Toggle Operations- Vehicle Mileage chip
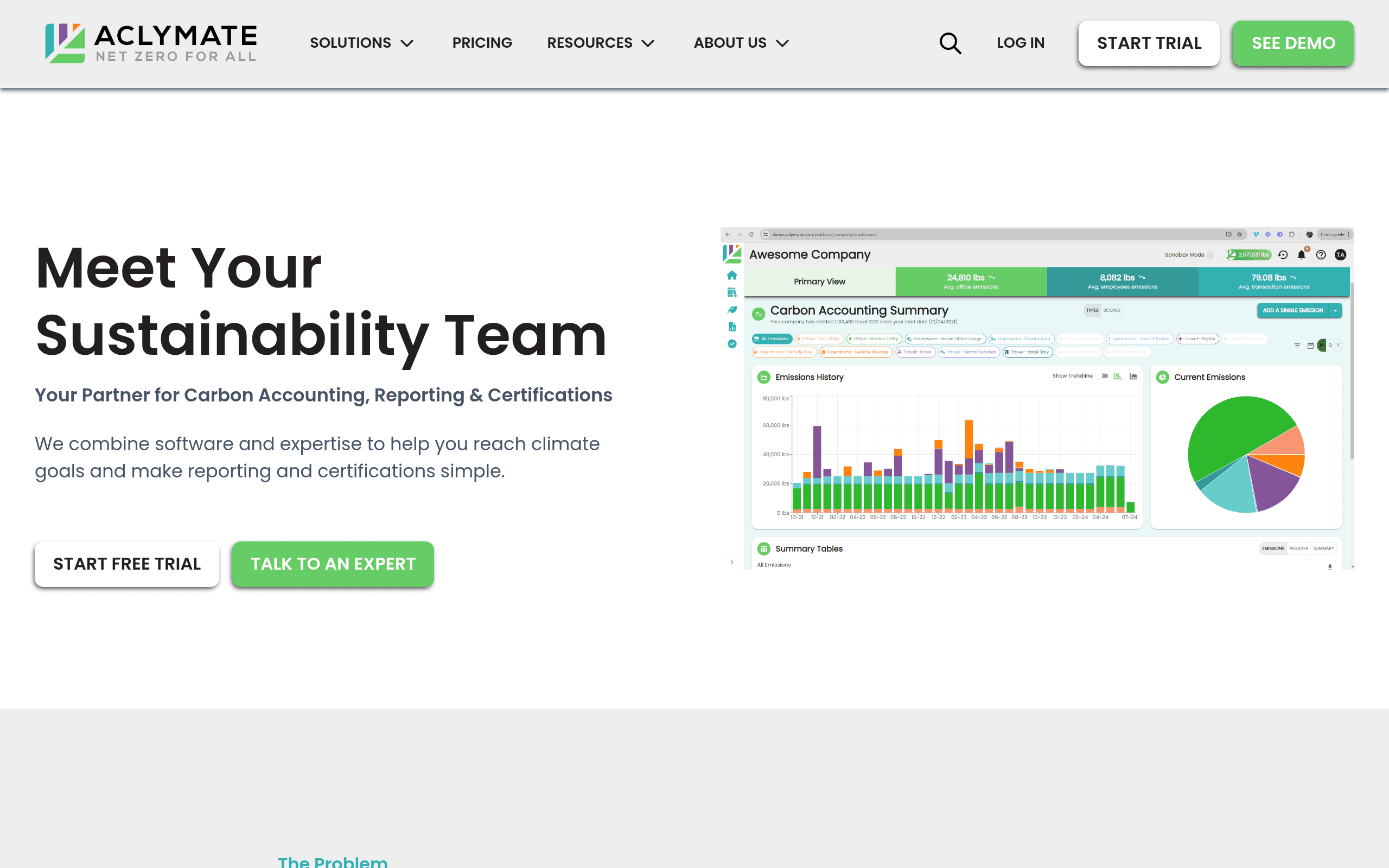 856,352
